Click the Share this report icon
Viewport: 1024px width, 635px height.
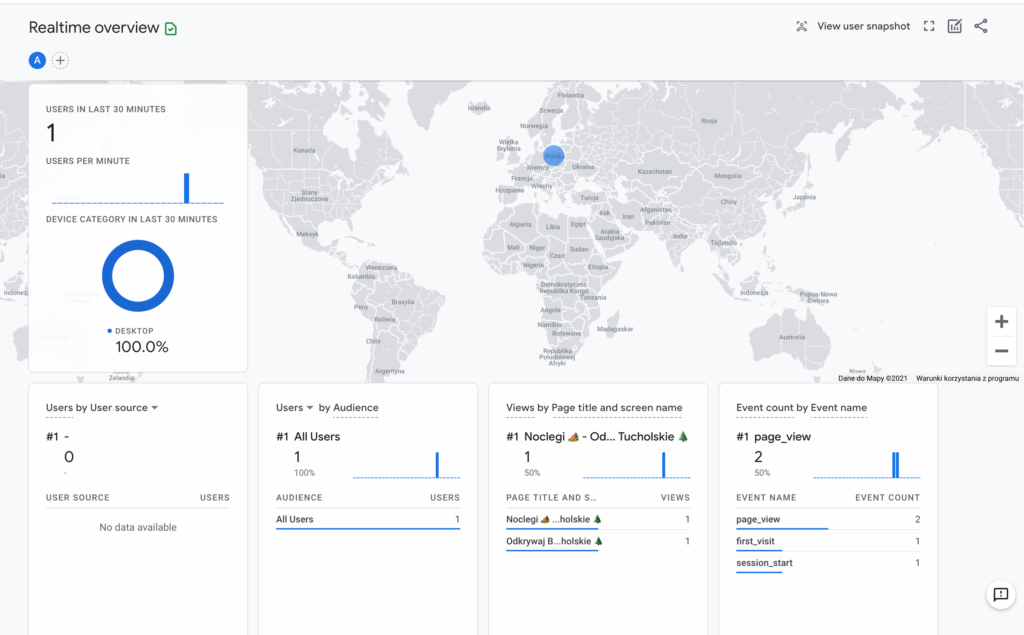coord(981,26)
